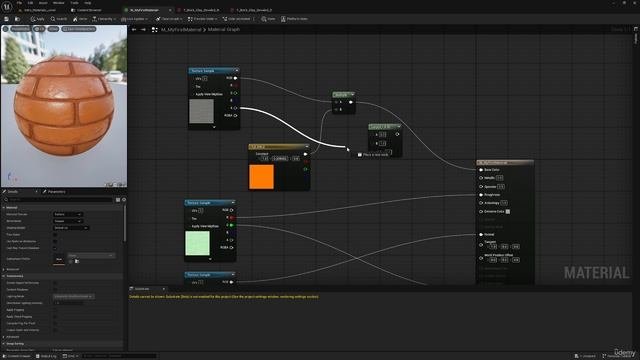Screen dimensions: 640x360
Task: Click the Lit view mode button
Action: pos(40,29)
